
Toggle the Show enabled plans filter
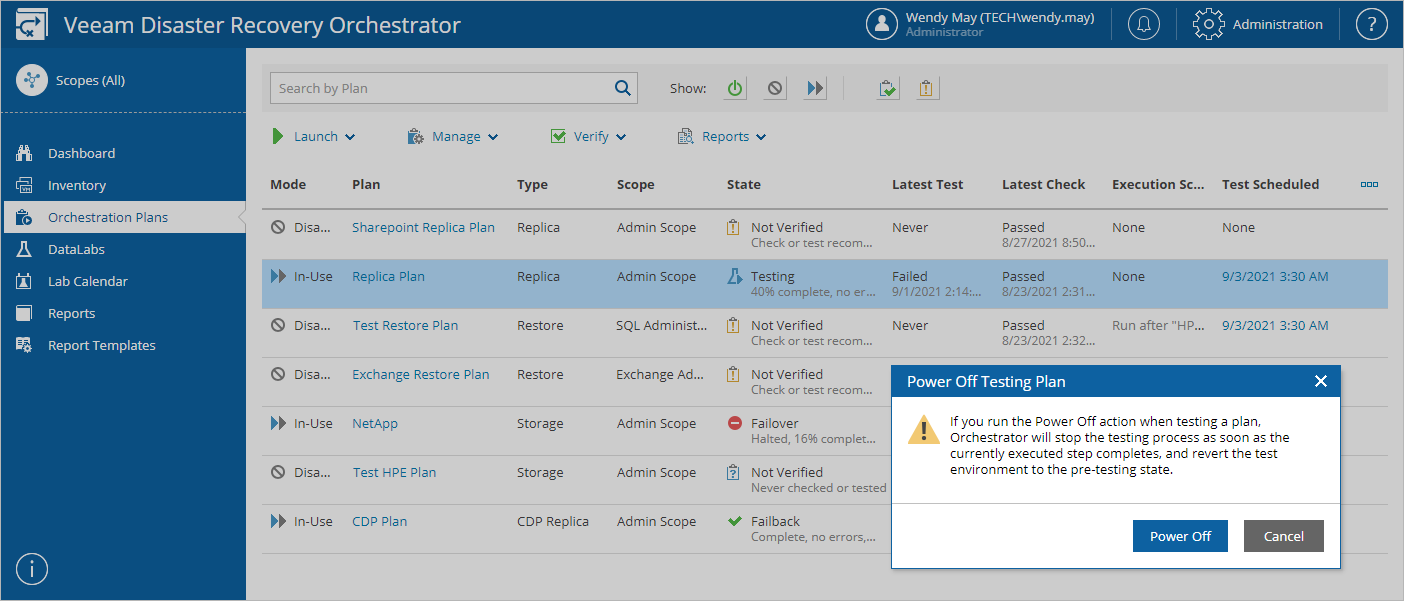click(735, 88)
